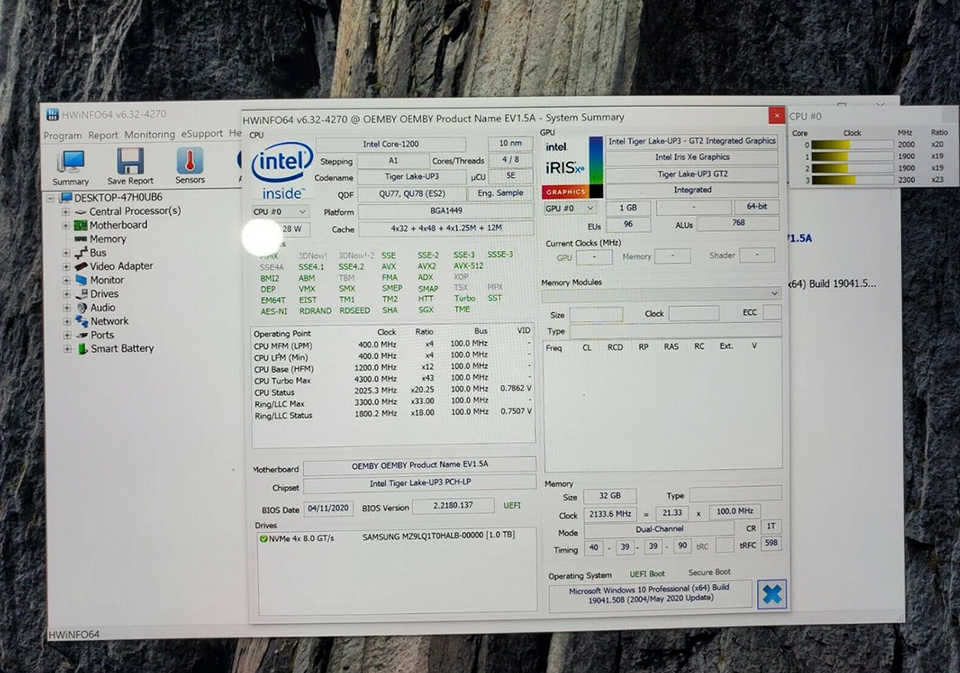The width and height of the screenshot is (960, 673).
Task: Click the Intel Iris Xe Graphics name field
Action: click(692, 157)
